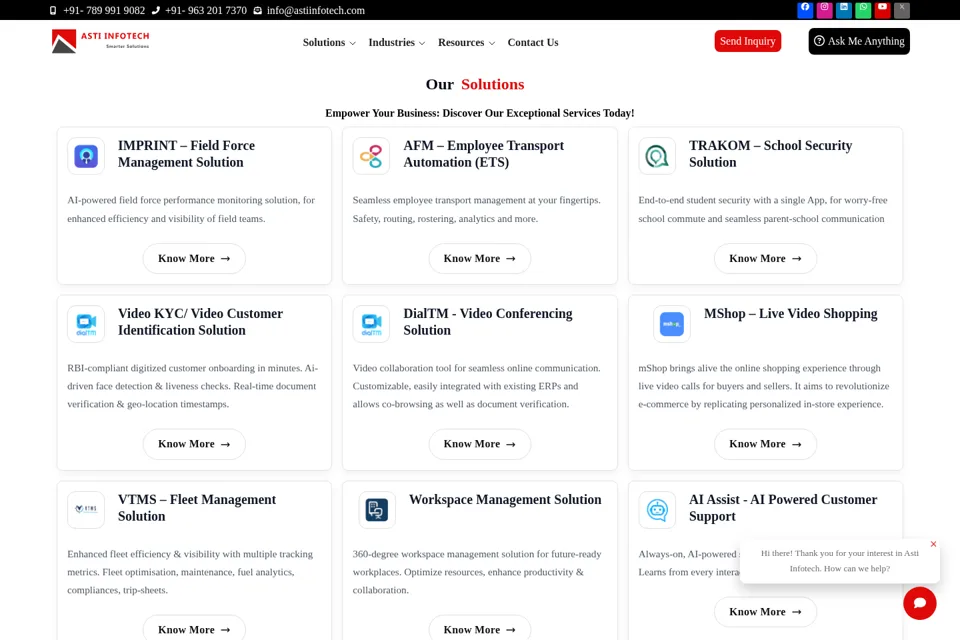Open the Facebook social icon
The width and height of the screenshot is (960, 640).
[804, 9]
